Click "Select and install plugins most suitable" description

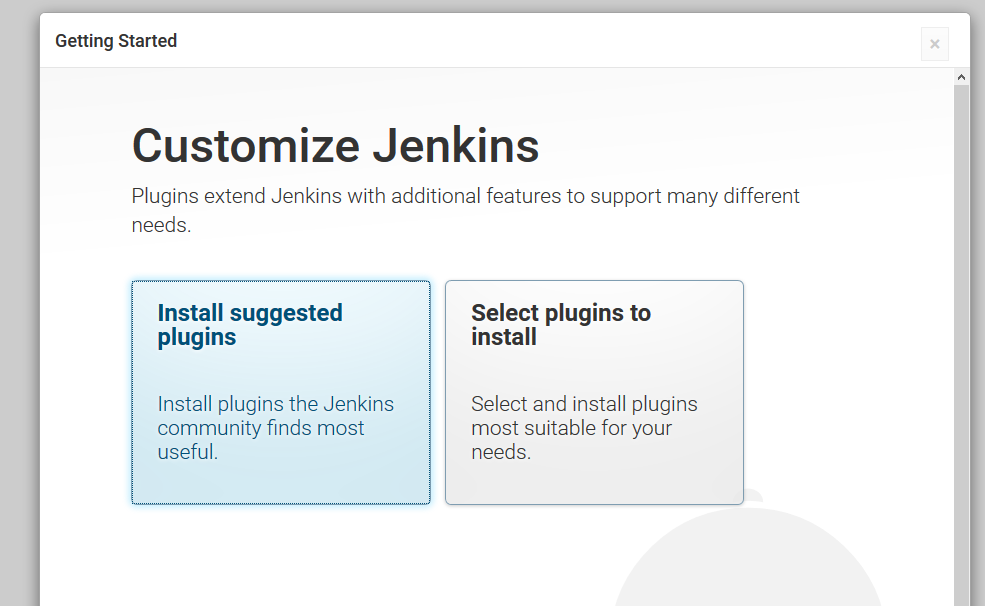tap(584, 428)
